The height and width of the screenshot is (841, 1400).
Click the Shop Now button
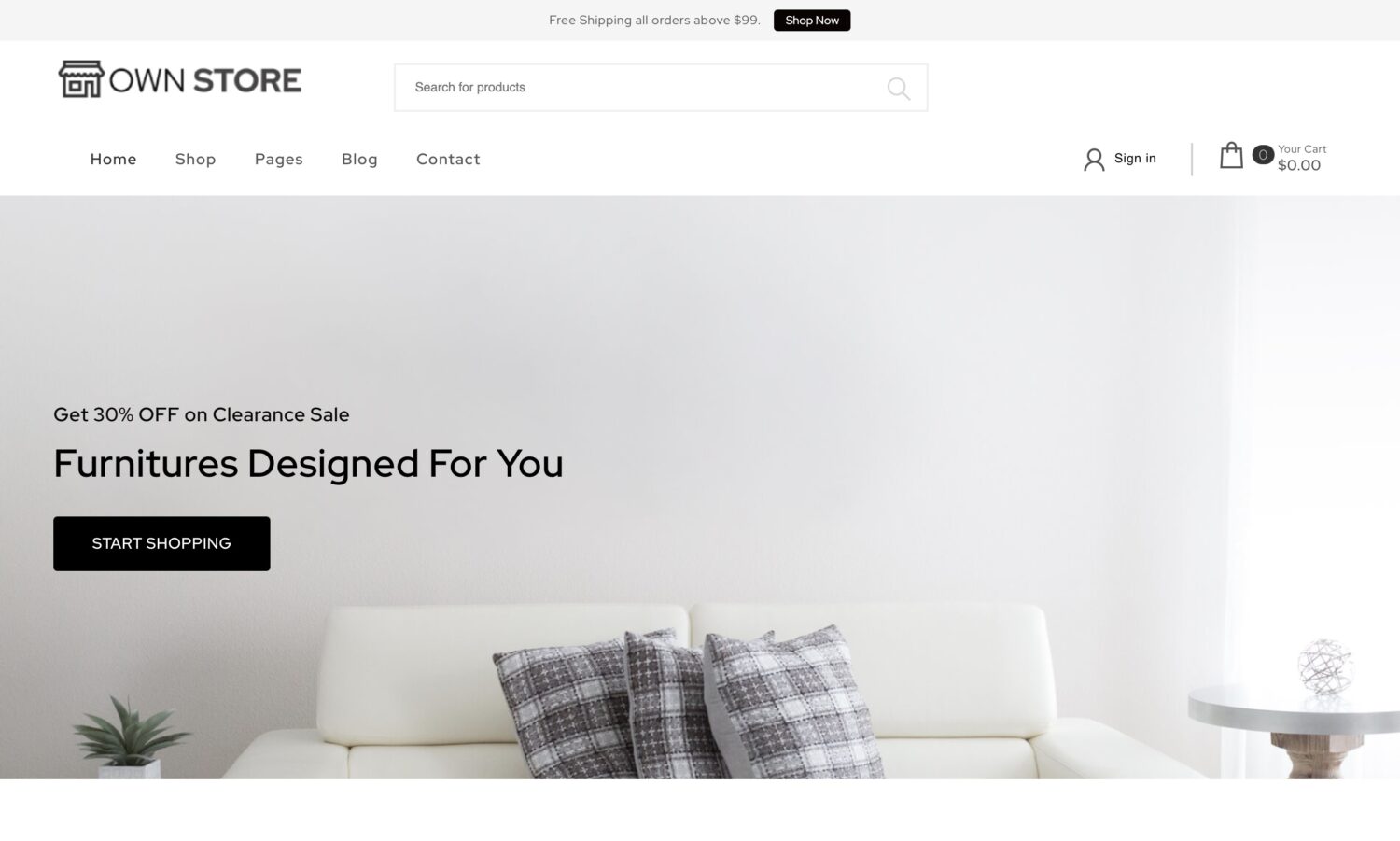click(x=812, y=21)
